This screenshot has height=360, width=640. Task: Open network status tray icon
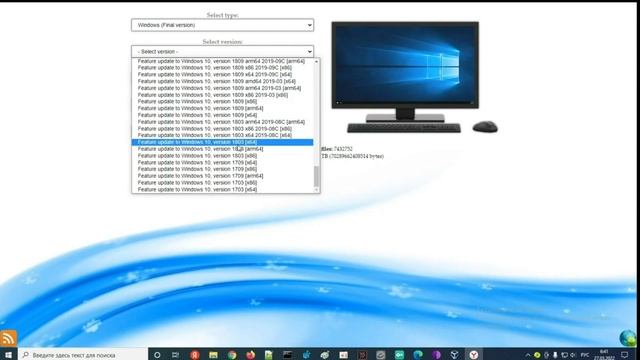[x=564, y=355]
